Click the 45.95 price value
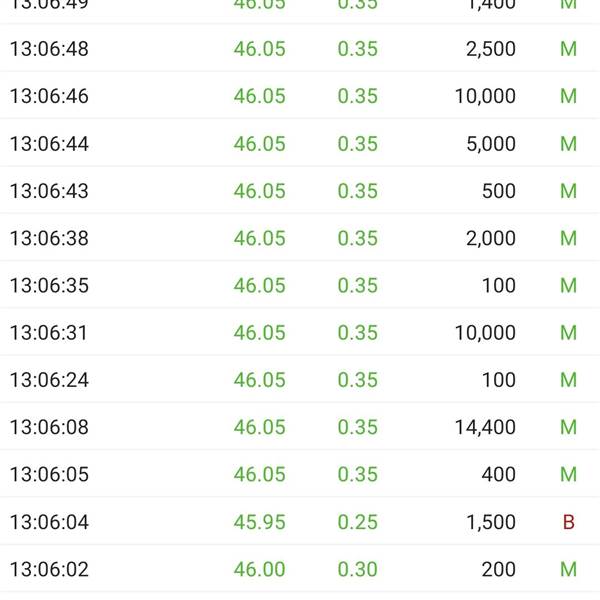Image resolution: width=600 pixels, height=600 pixels. point(260,522)
